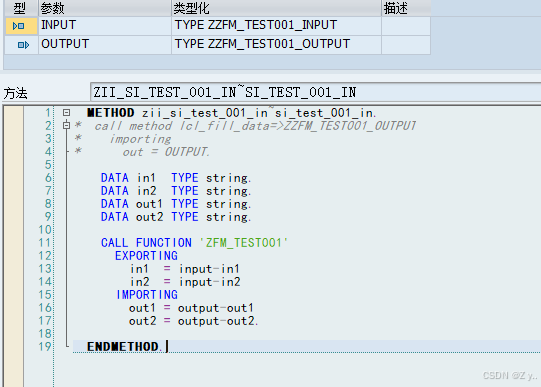Place cursor on 'ZFM_TEST001' function name
This screenshot has height=387, width=541.
point(244,243)
